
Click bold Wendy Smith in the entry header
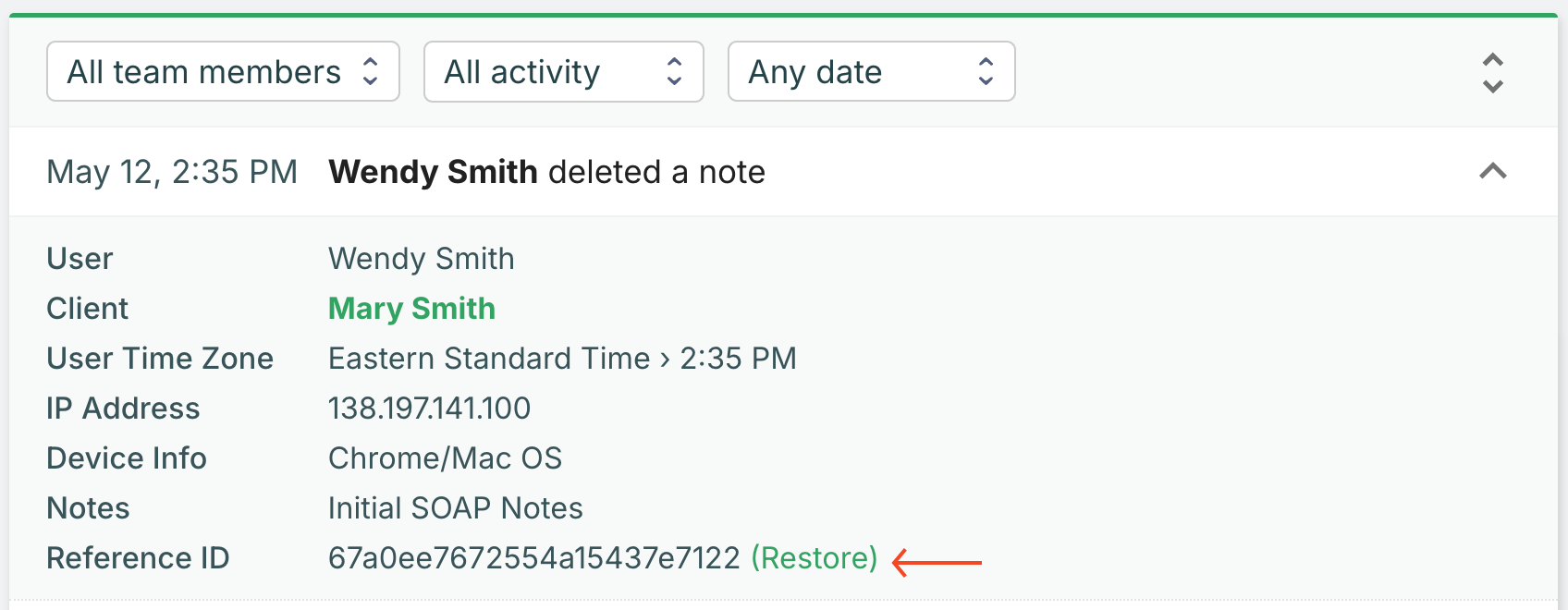point(433,172)
